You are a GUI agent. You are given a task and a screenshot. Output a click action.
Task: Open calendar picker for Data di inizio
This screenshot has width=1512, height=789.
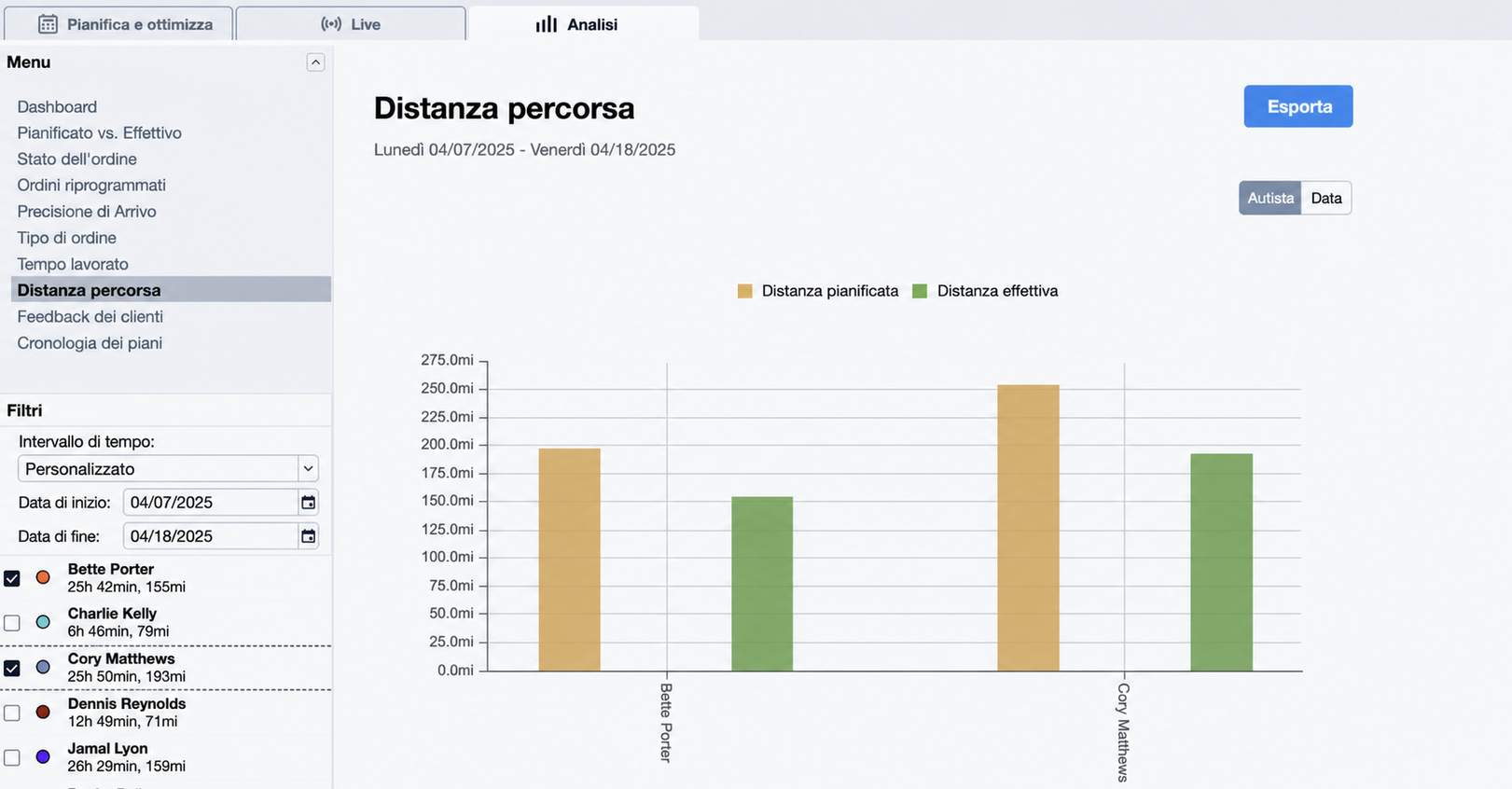[x=308, y=503]
